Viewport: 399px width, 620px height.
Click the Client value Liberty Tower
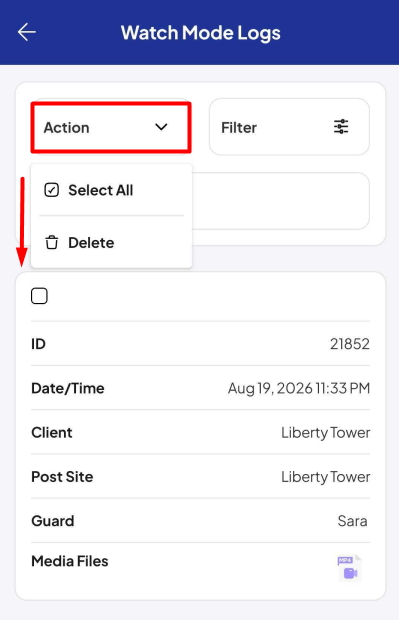pyautogui.click(x=325, y=433)
